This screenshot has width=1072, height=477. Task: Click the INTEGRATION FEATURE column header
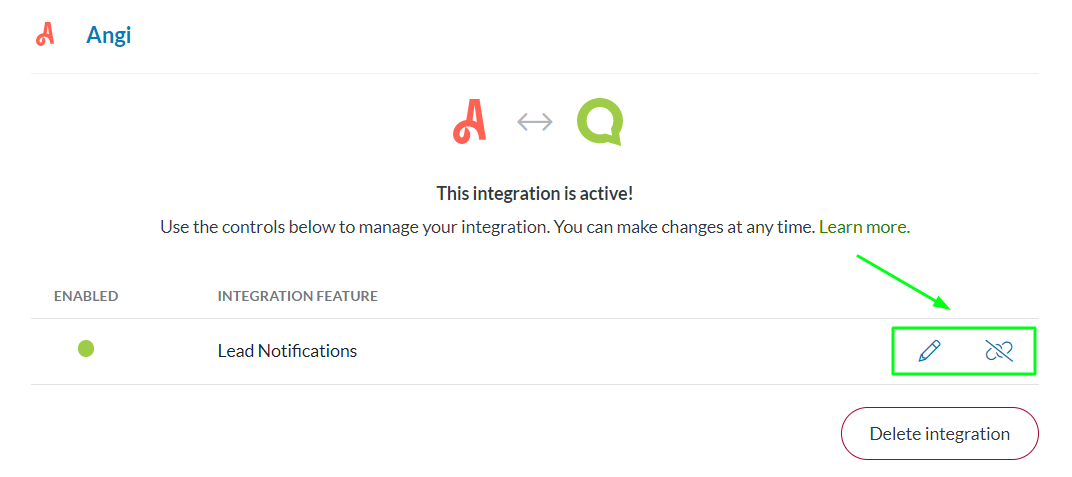[297, 296]
